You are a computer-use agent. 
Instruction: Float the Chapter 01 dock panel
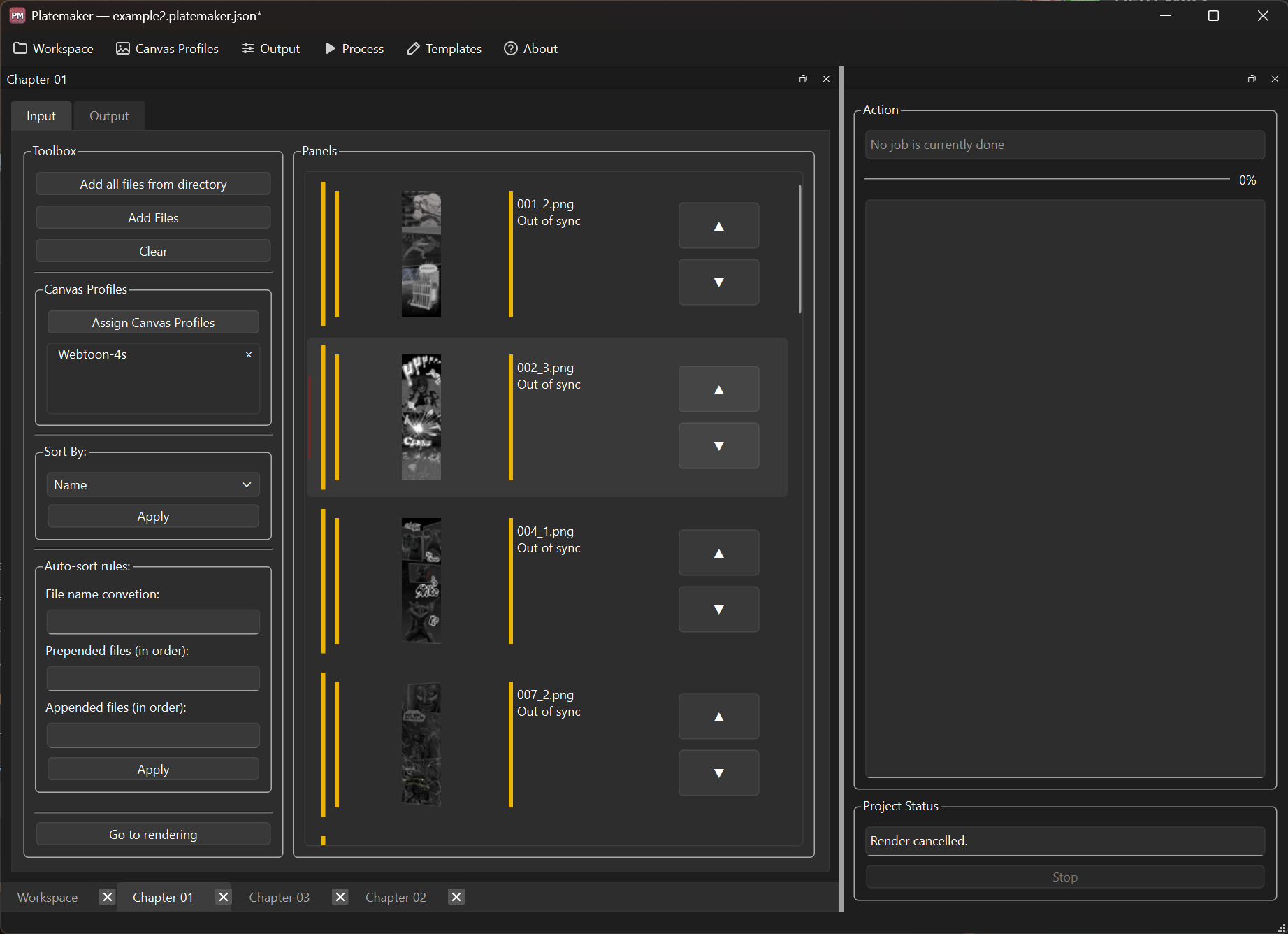pyautogui.click(x=803, y=79)
